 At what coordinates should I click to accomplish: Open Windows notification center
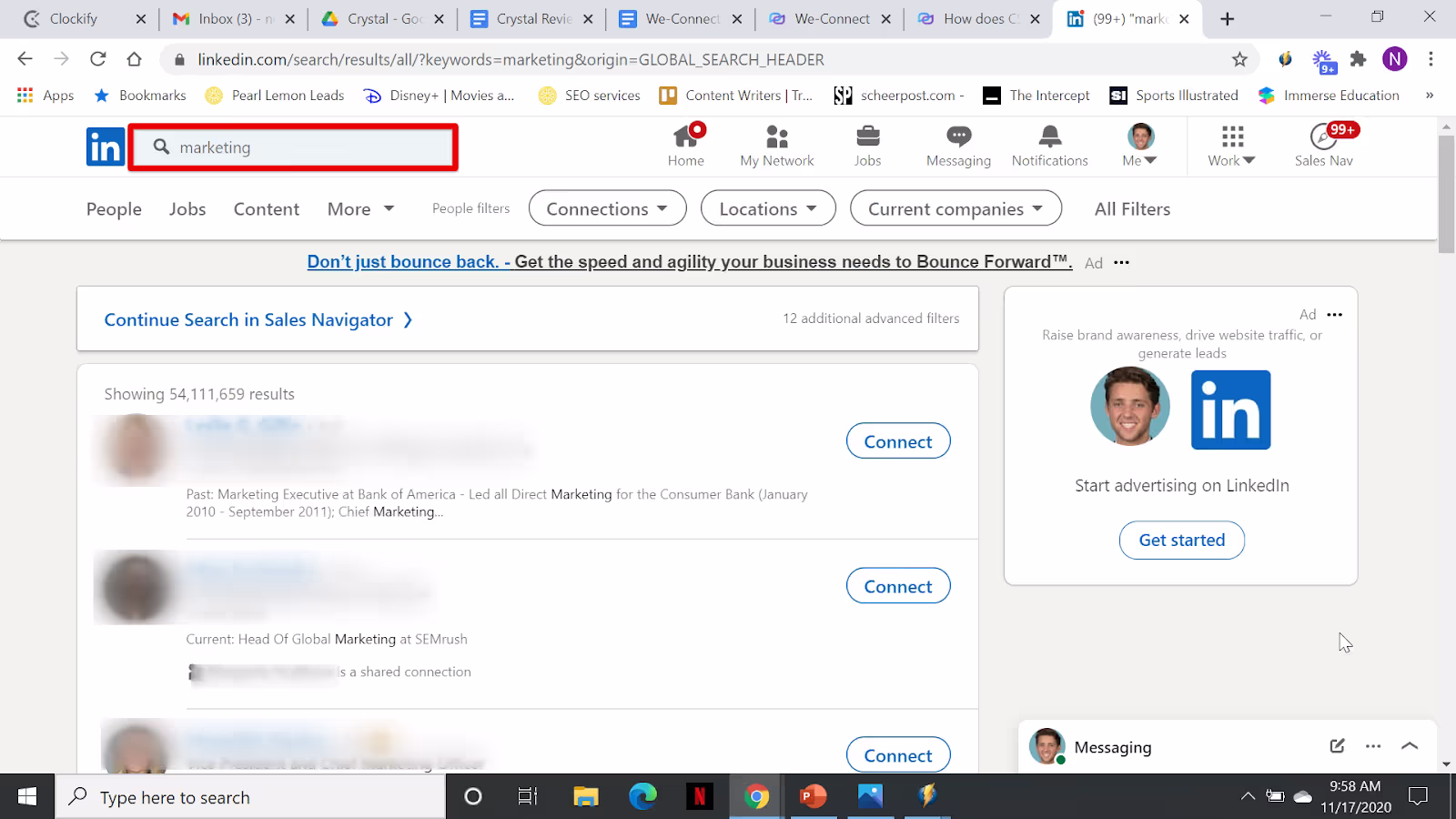click(1418, 796)
